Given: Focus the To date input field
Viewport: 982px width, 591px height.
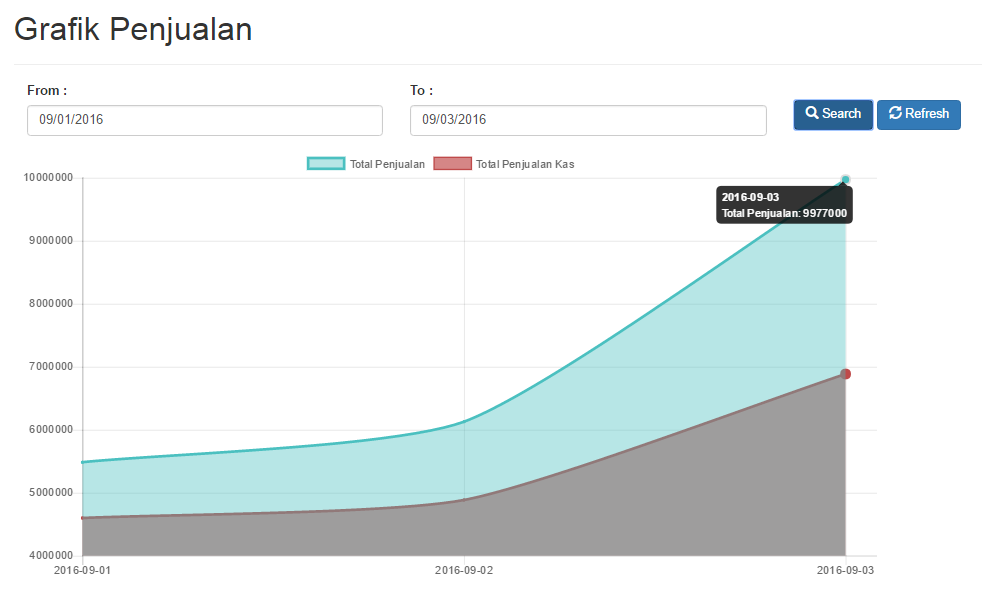Looking at the screenshot, I should click(588, 120).
